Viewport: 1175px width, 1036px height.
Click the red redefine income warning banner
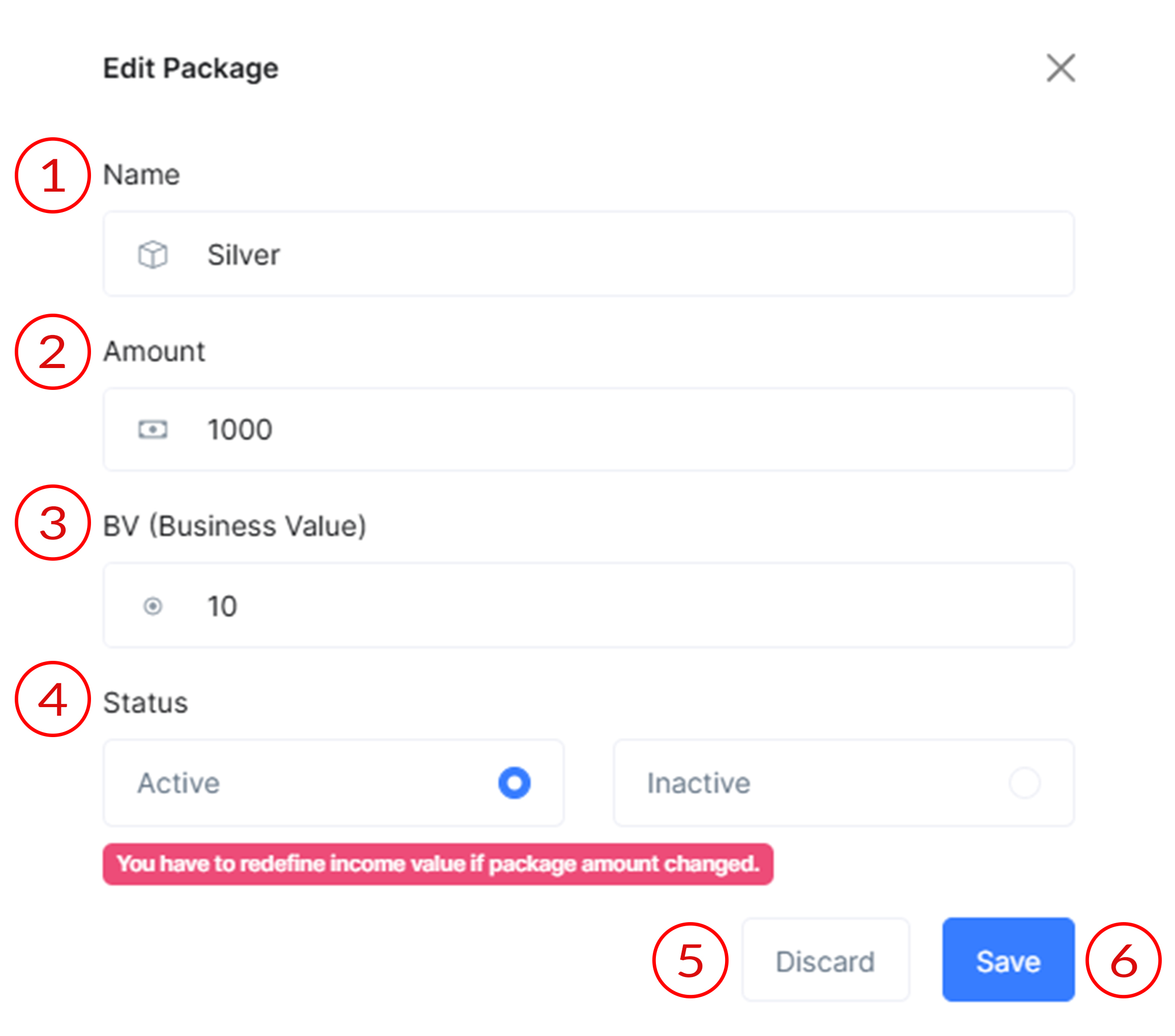click(x=437, y=864)
